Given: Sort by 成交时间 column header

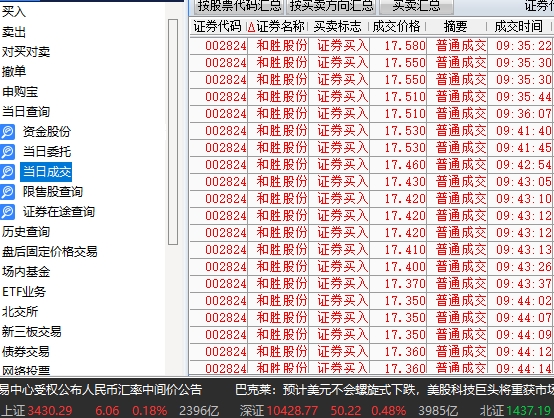Looking at the screenshot, I should (518, 27).
